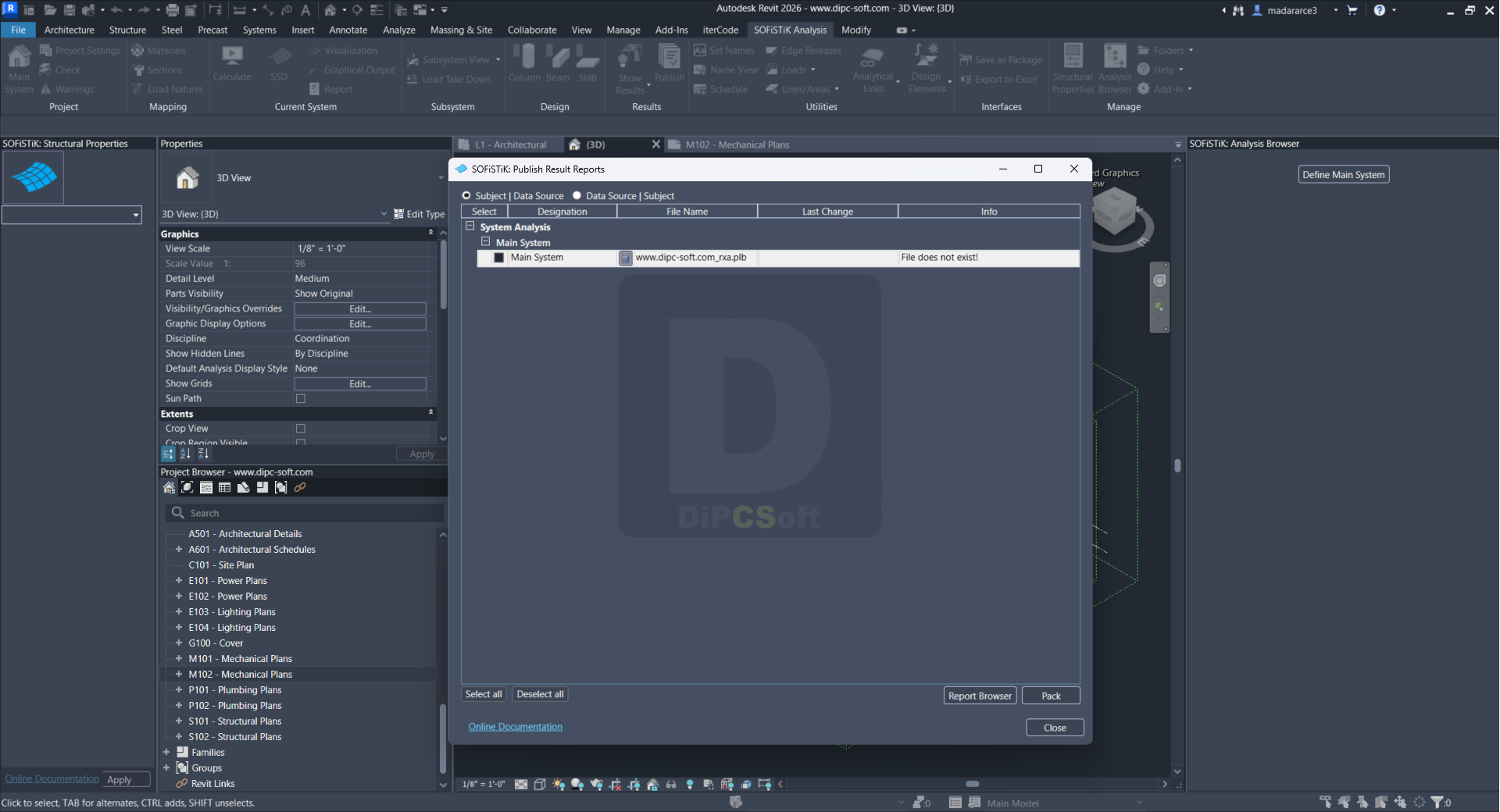Open the Architecture ribbon tab
The height and width of the screenshot is (812, 1500).
coord(70,30)
